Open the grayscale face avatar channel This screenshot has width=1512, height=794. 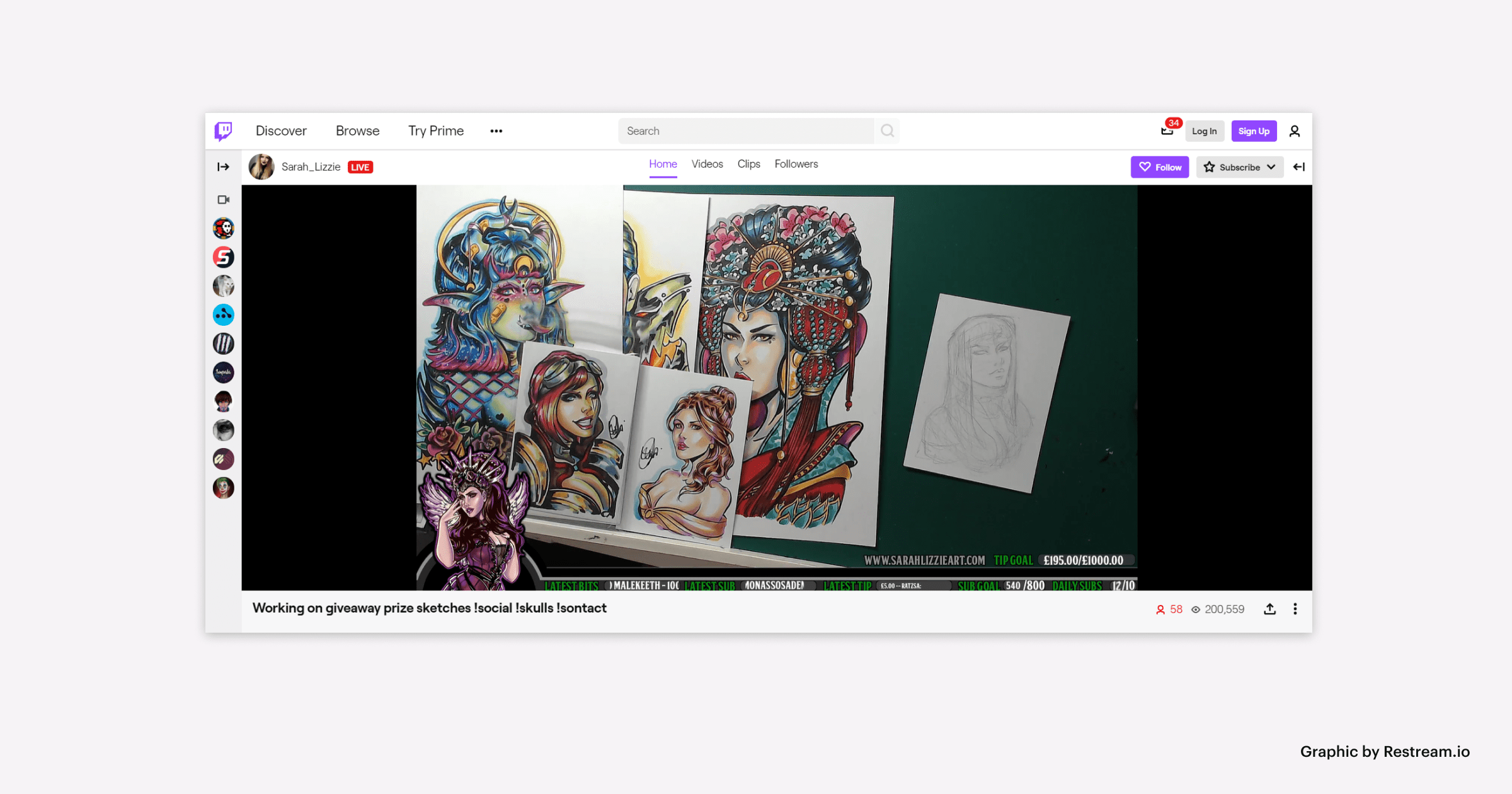pos(223,430)
